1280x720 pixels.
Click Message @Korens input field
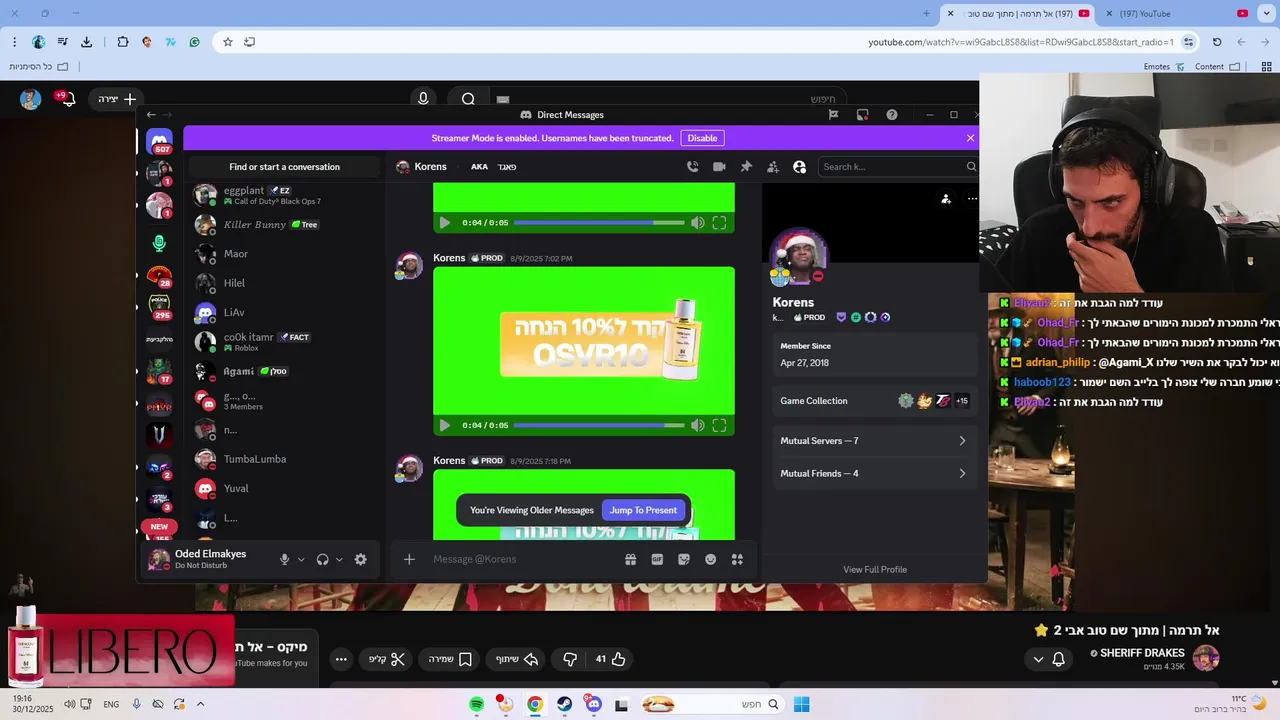[520, 559]
